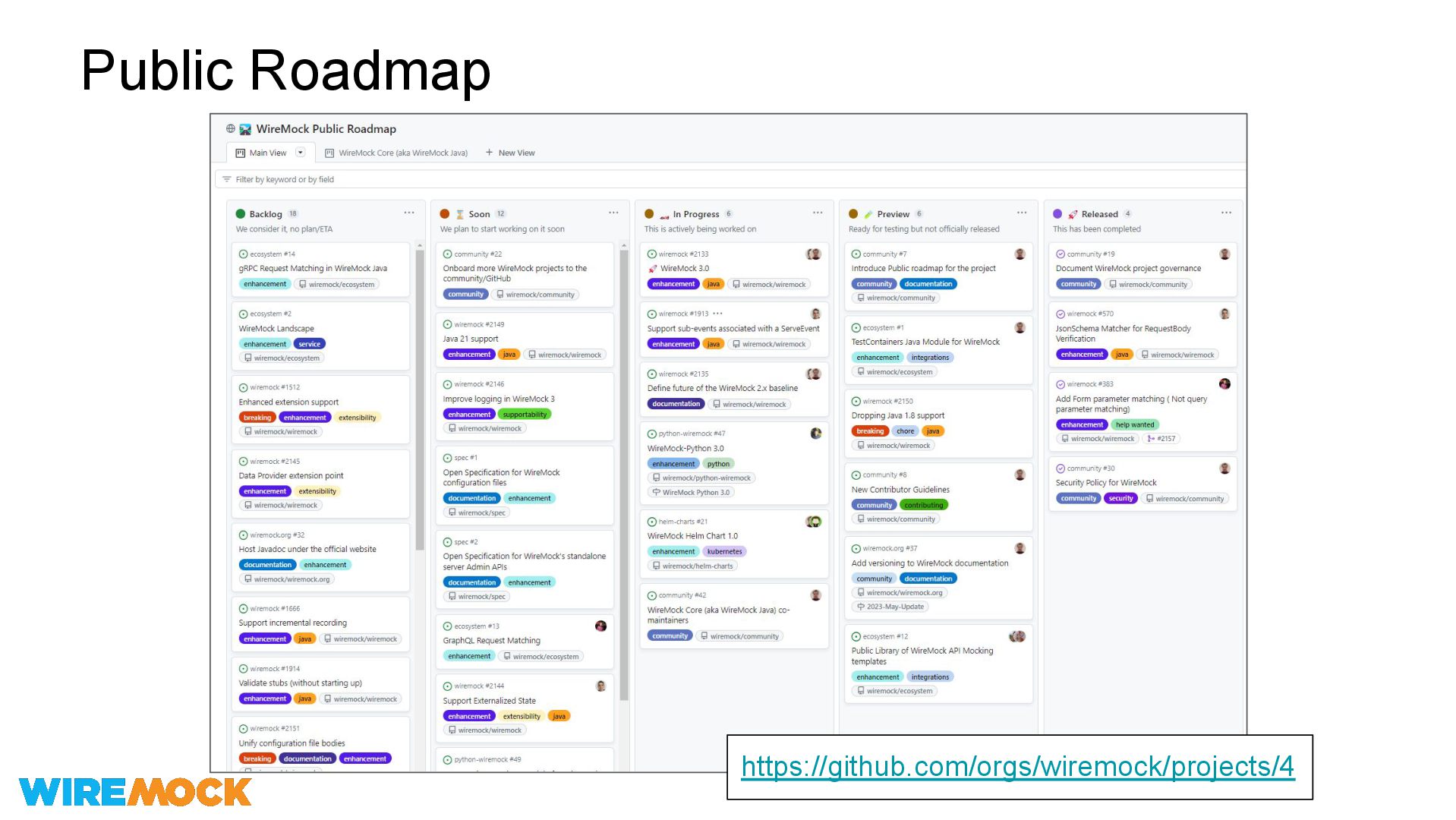
Task: Click avatar on Security Policy for WireMock card
Action: pyautogui.click(x=1224, y=468)
